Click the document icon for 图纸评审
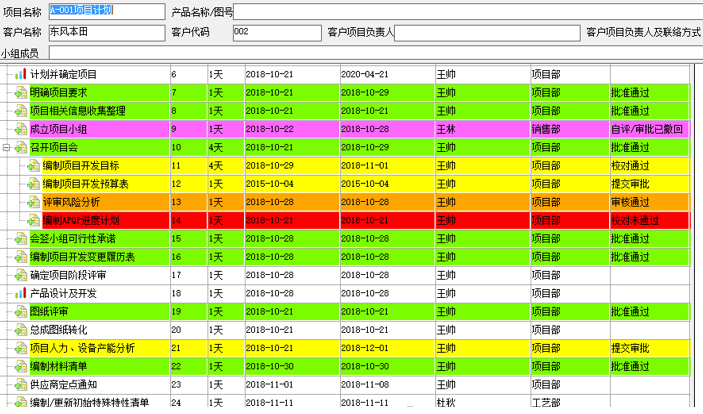Viewport: 703px width, 414px height. (x=21, y=311)
